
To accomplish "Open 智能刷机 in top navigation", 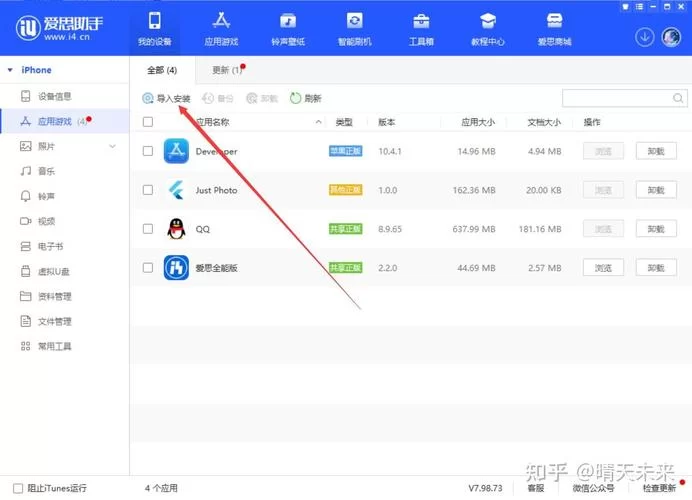I will pyautogui.click(x=354, y=28).
